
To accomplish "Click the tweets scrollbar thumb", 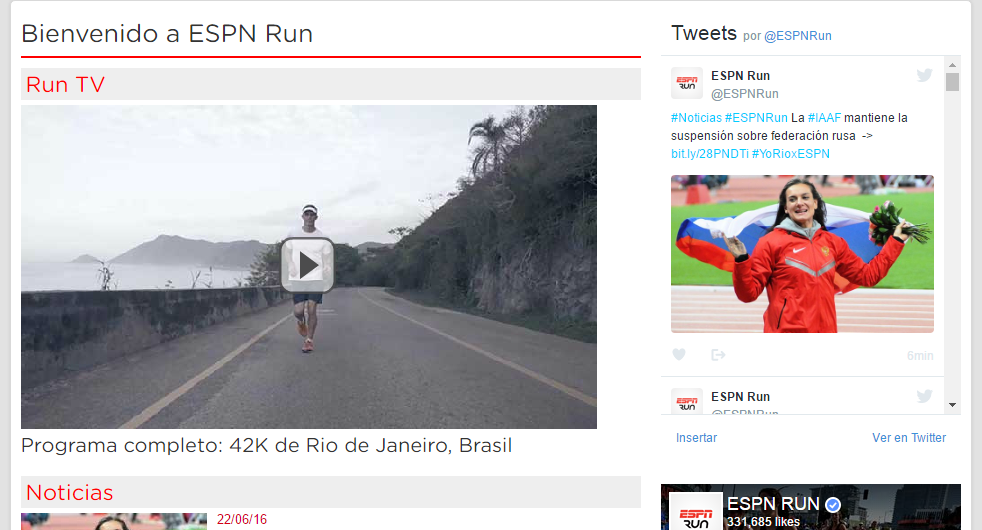I will [952, 82].
